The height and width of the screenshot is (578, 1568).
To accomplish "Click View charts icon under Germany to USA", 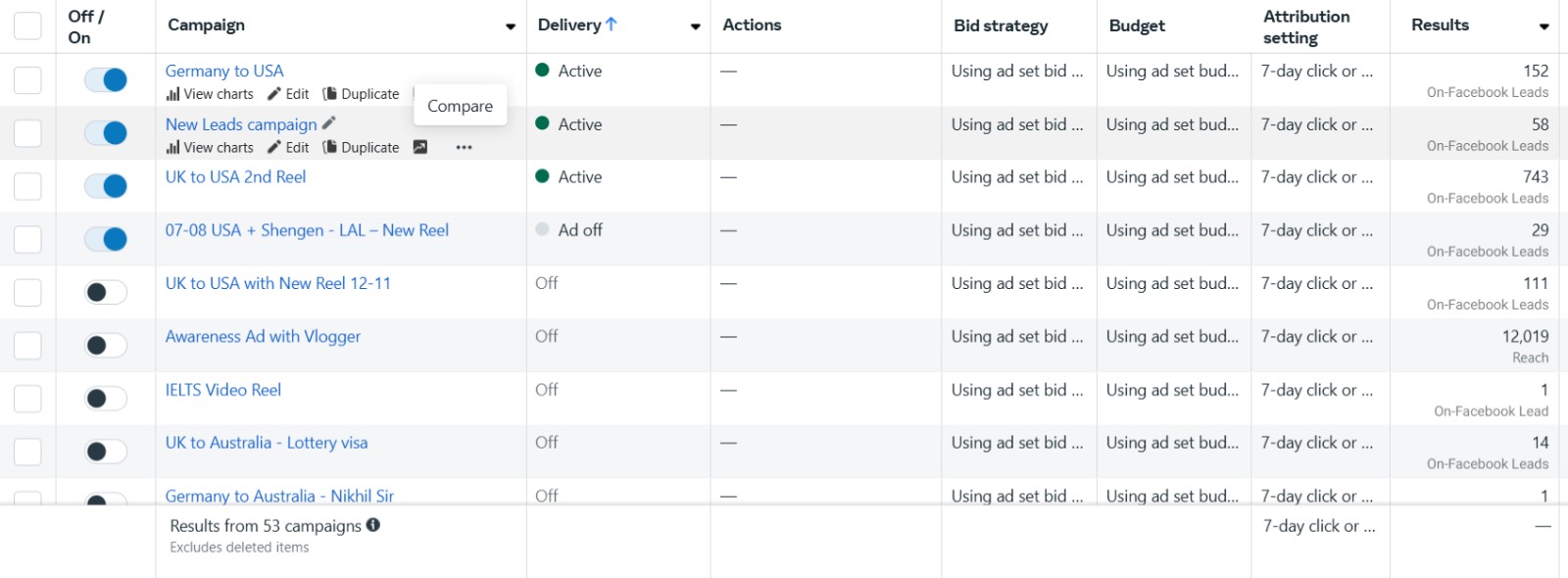I will pyautogui.click(x=172, y=94).
